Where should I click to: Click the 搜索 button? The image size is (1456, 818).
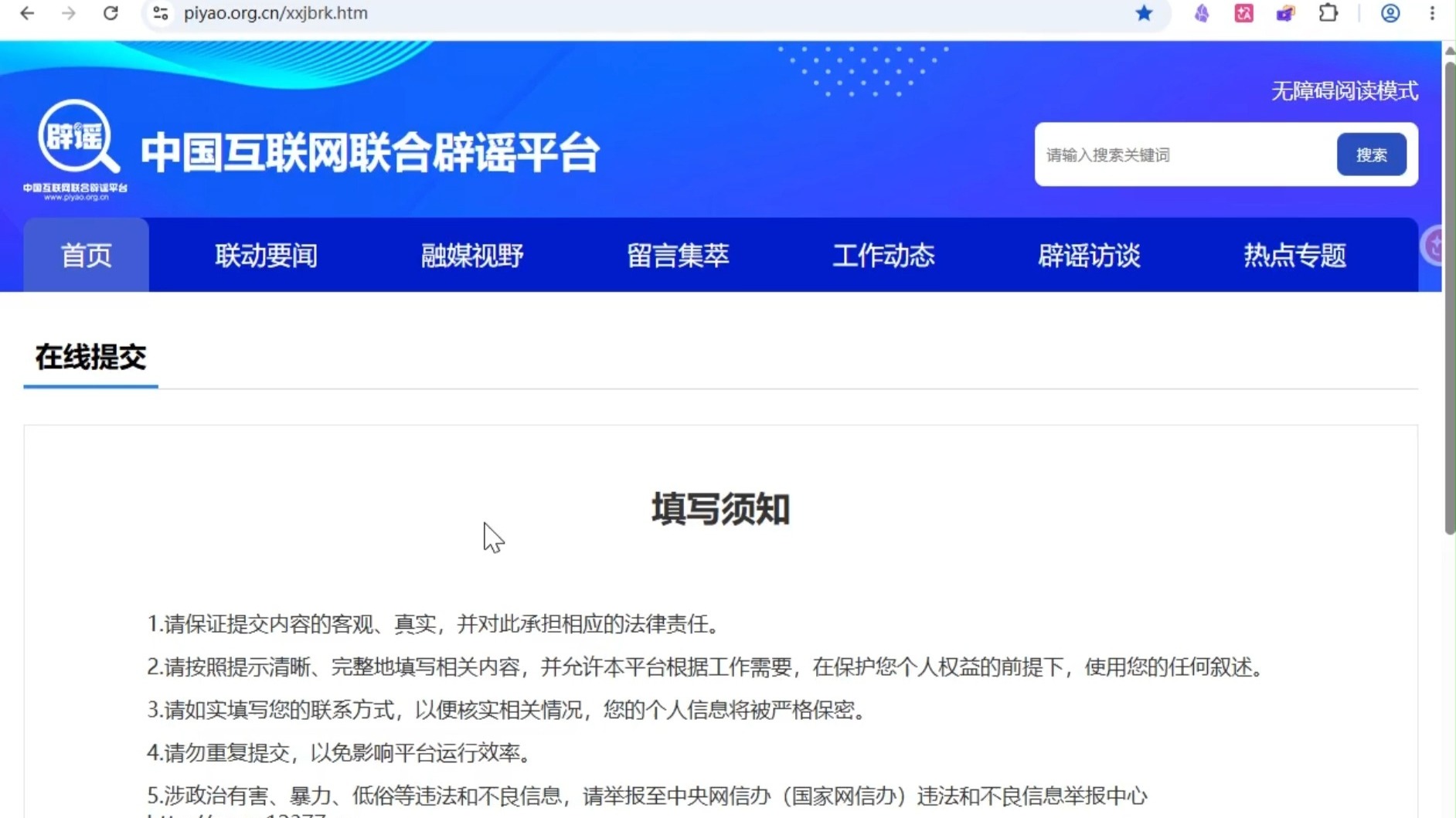click(1371, 154)
